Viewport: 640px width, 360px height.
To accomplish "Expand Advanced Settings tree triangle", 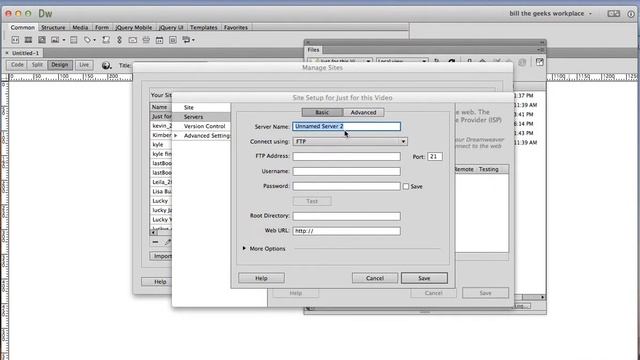I will coord(176,136).
